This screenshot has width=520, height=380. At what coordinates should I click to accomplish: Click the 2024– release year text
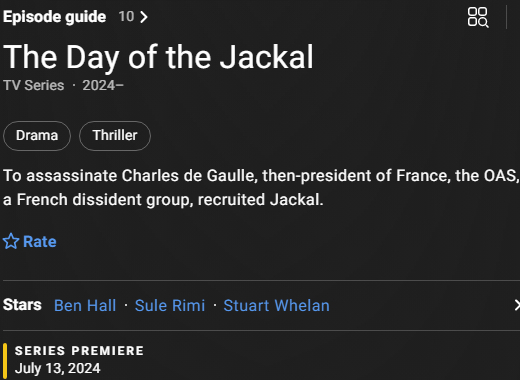point(103,85)
